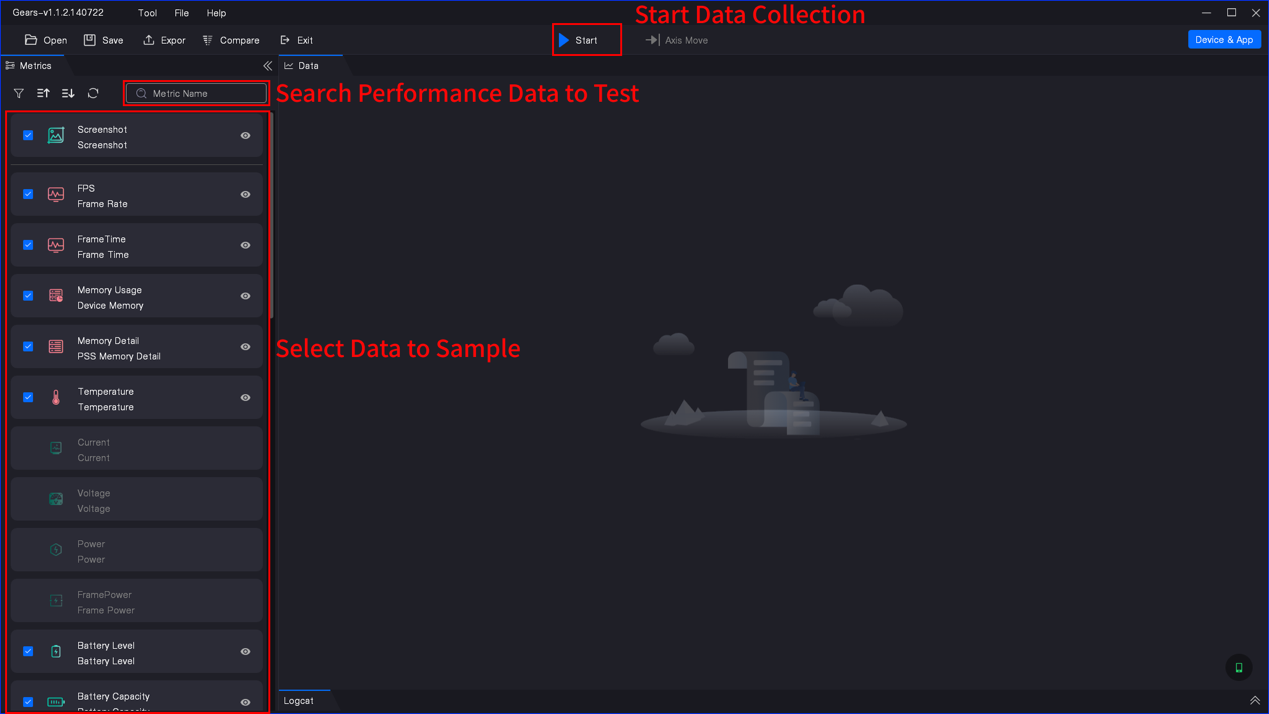This screenshot has width=1269, height=714.
Task: Uncheck the Memory Usage checkbox
Action: (x=28, y=296)
